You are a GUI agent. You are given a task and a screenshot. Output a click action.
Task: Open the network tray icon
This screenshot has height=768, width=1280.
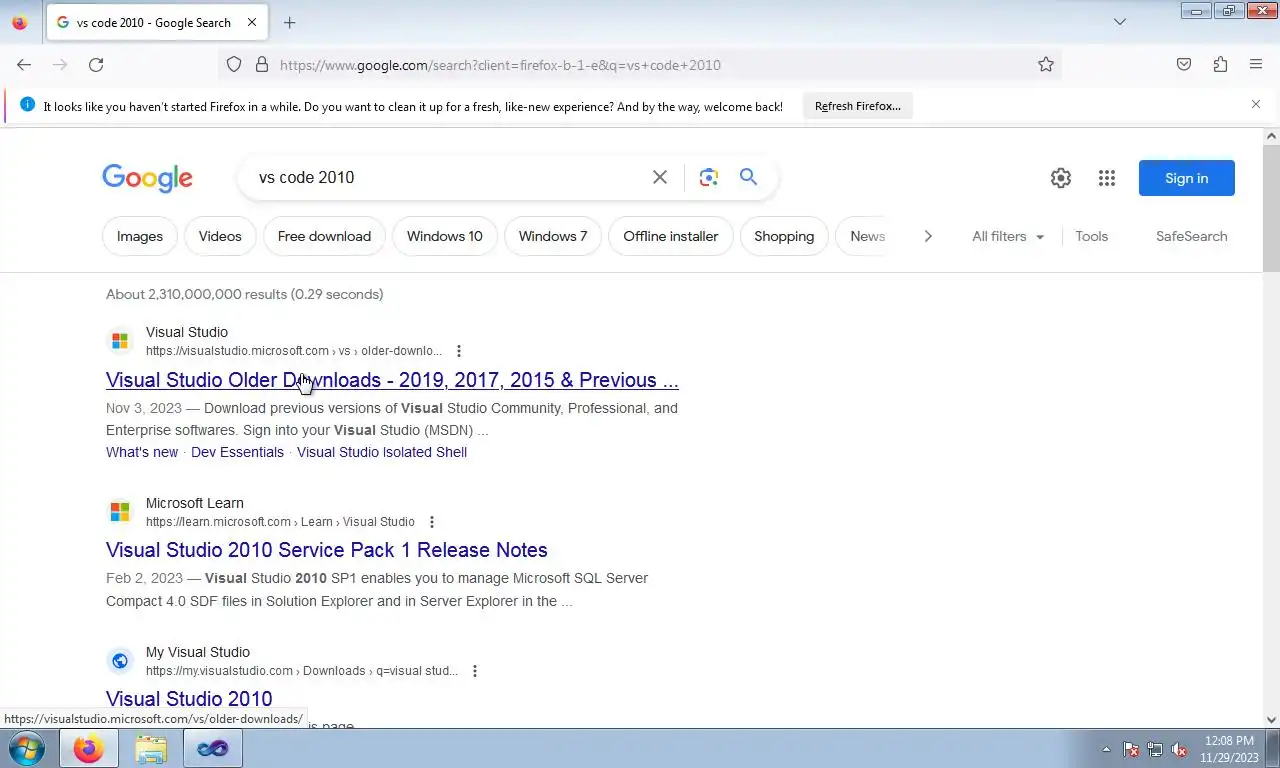tap(1155, 749)
